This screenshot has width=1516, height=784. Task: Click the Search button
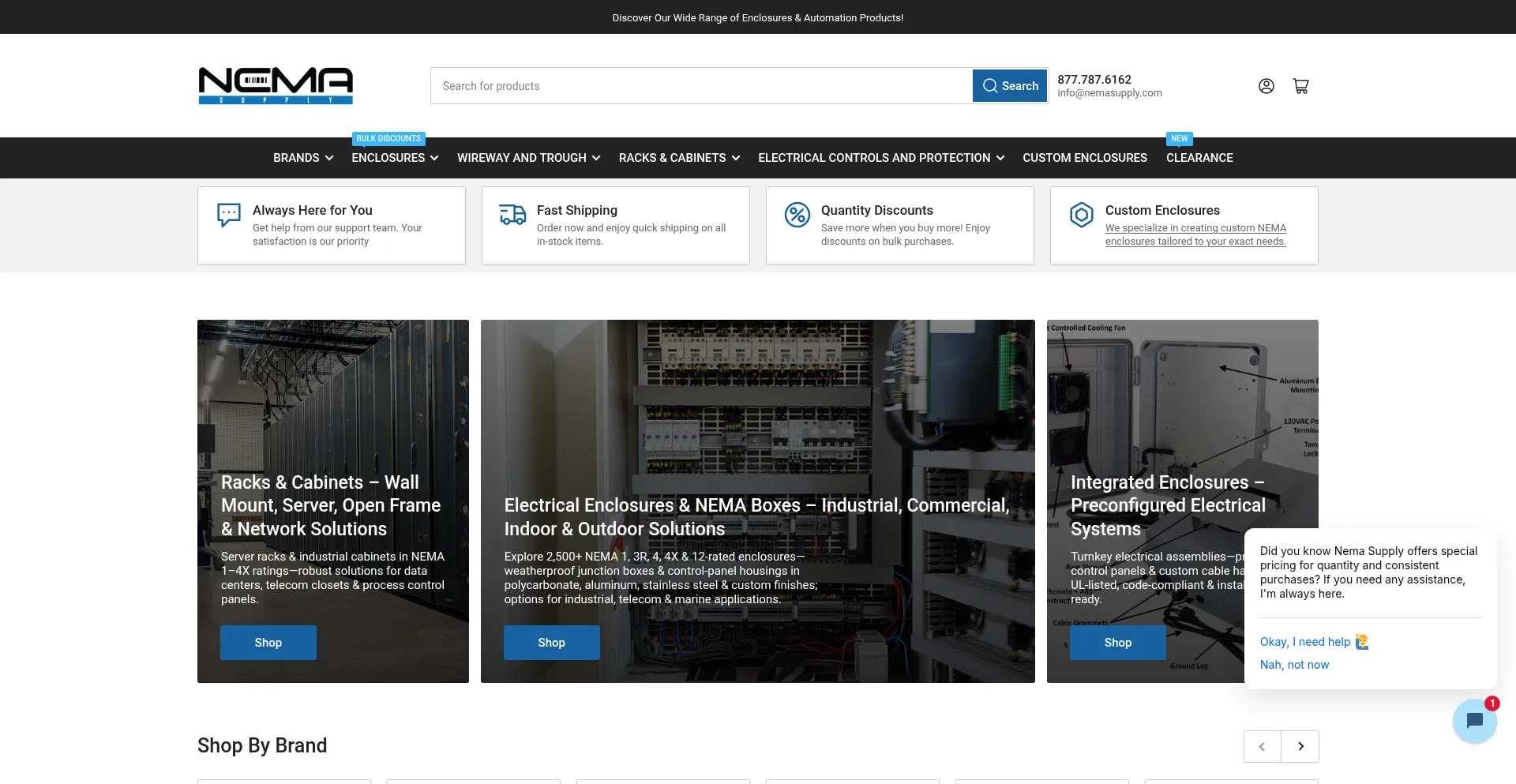[1010, 86]
